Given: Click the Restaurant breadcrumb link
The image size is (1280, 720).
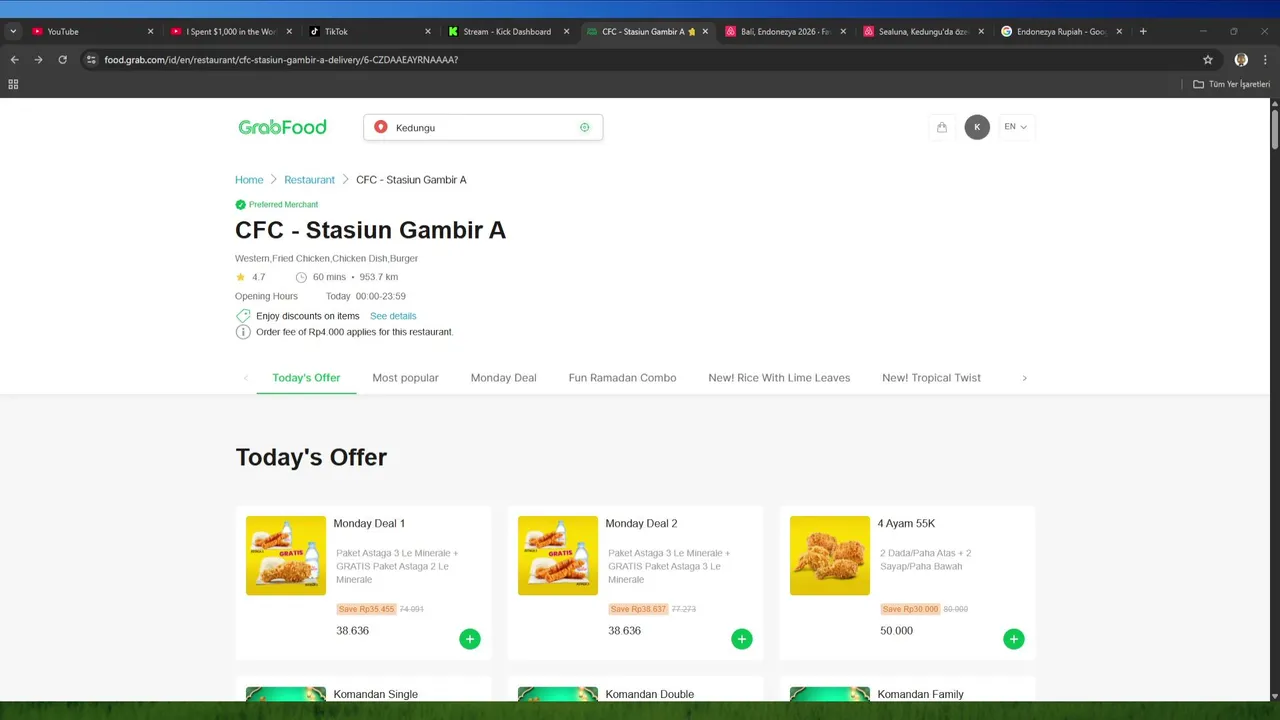Looking at the screenshot, I should tap(309, 180).
